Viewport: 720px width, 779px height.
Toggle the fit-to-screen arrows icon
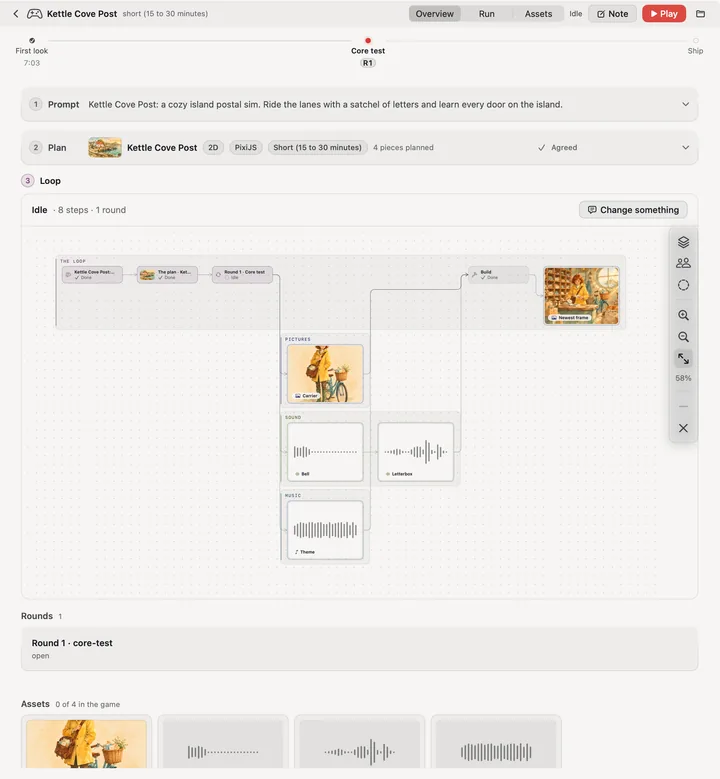point(683,358)
